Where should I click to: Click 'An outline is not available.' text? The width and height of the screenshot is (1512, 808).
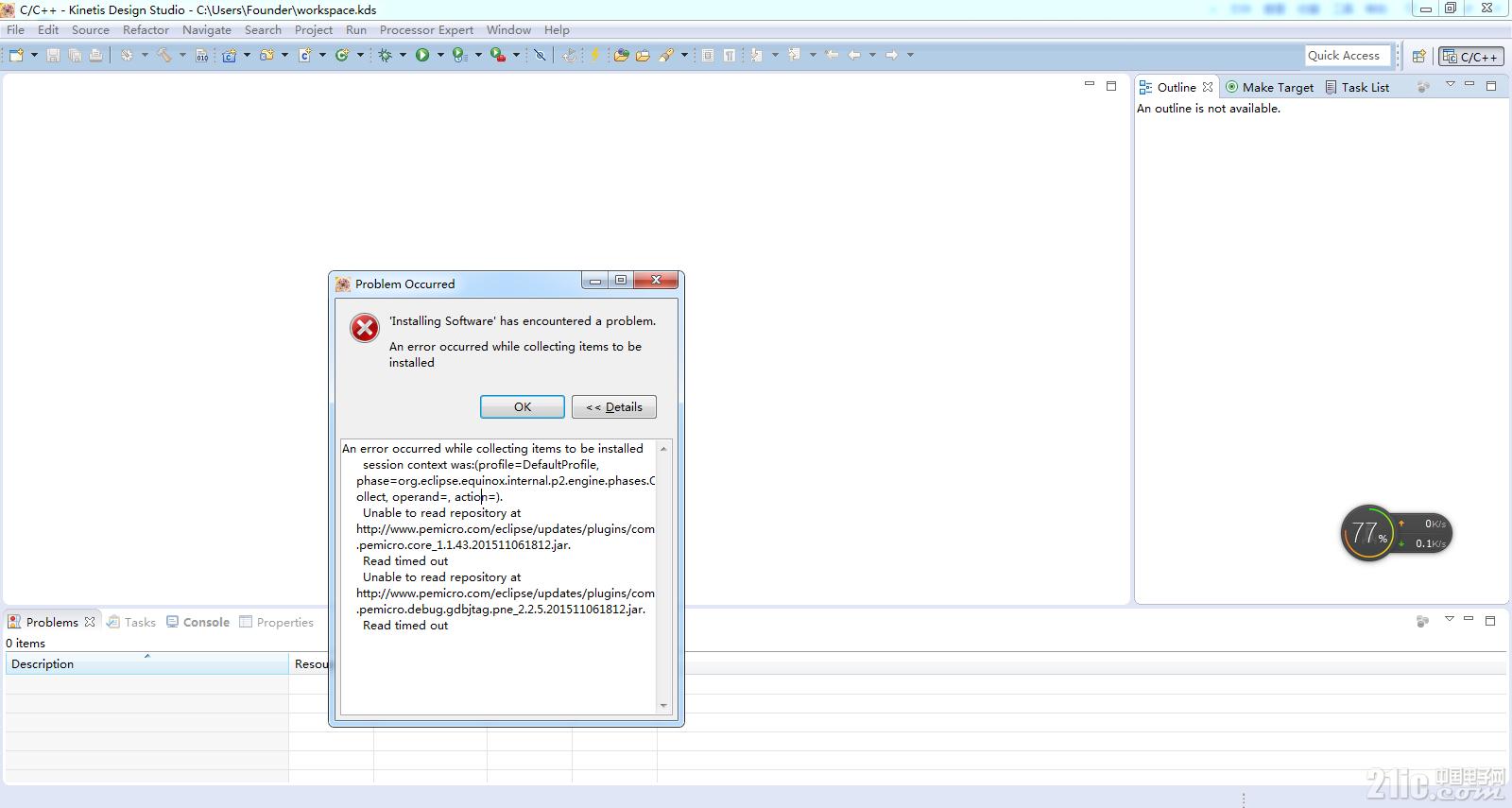point(1209,109)
